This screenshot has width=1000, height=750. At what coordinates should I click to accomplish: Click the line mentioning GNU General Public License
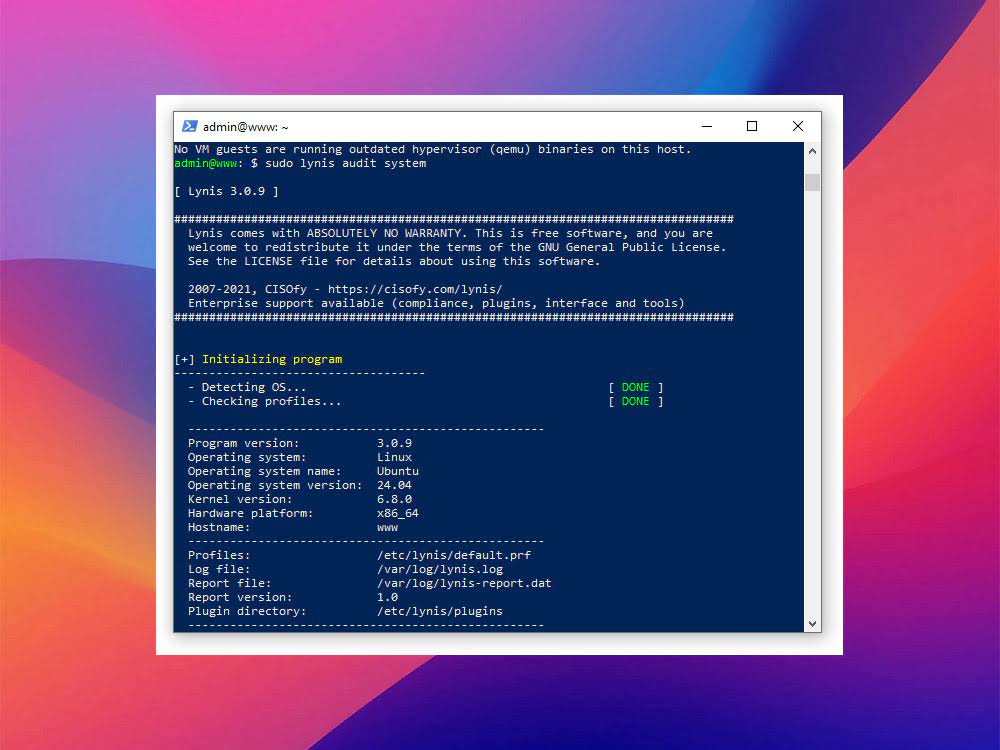pos(457,247)
